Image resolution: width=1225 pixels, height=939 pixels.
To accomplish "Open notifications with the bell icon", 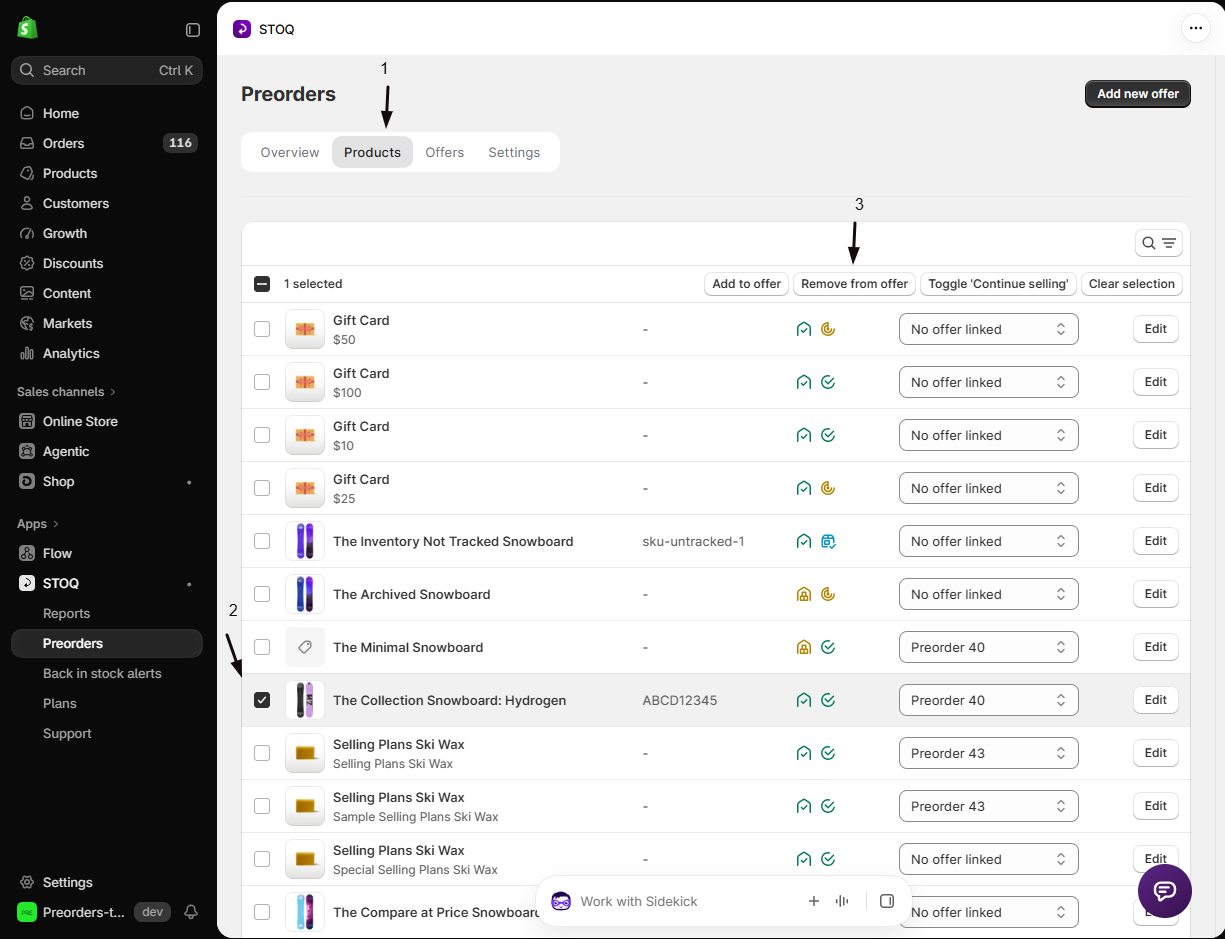I will [x=191, y=912].
